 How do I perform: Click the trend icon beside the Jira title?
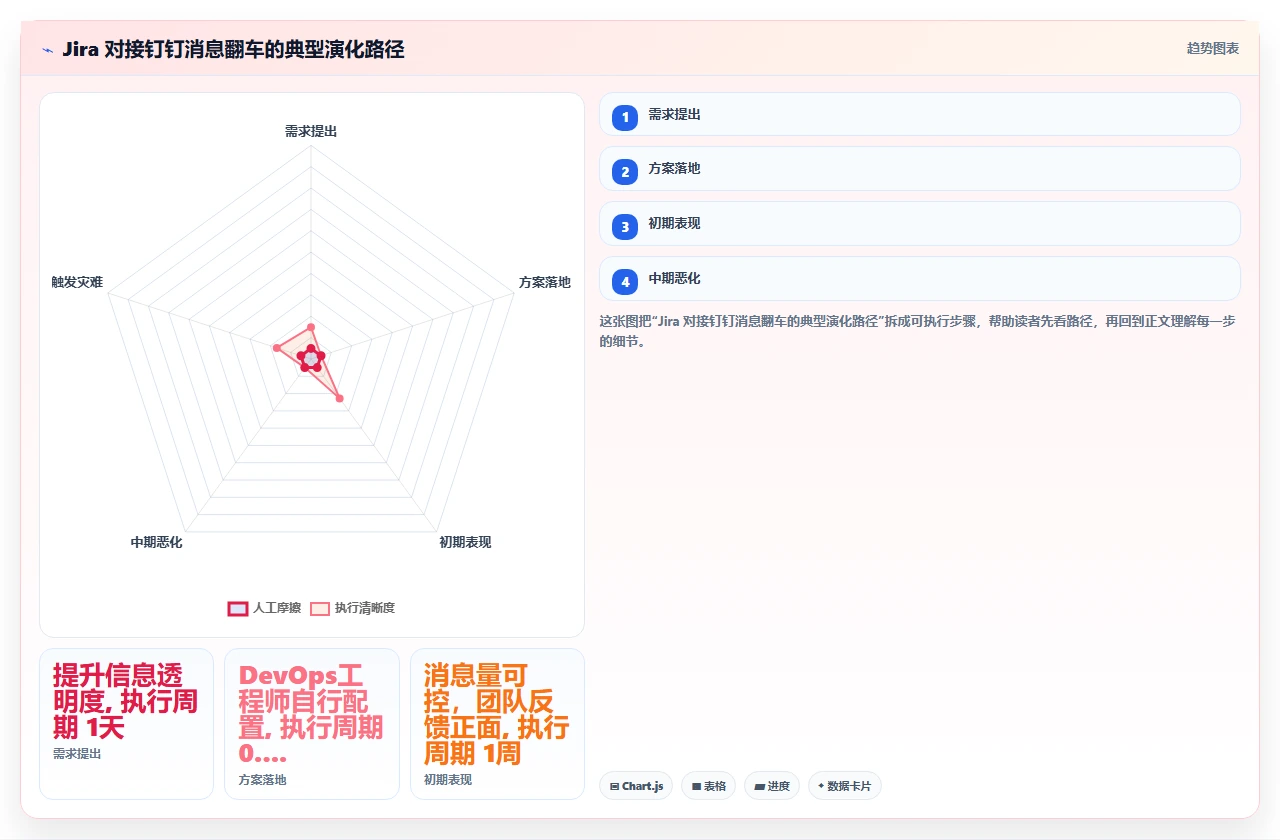tap(47, 50)
